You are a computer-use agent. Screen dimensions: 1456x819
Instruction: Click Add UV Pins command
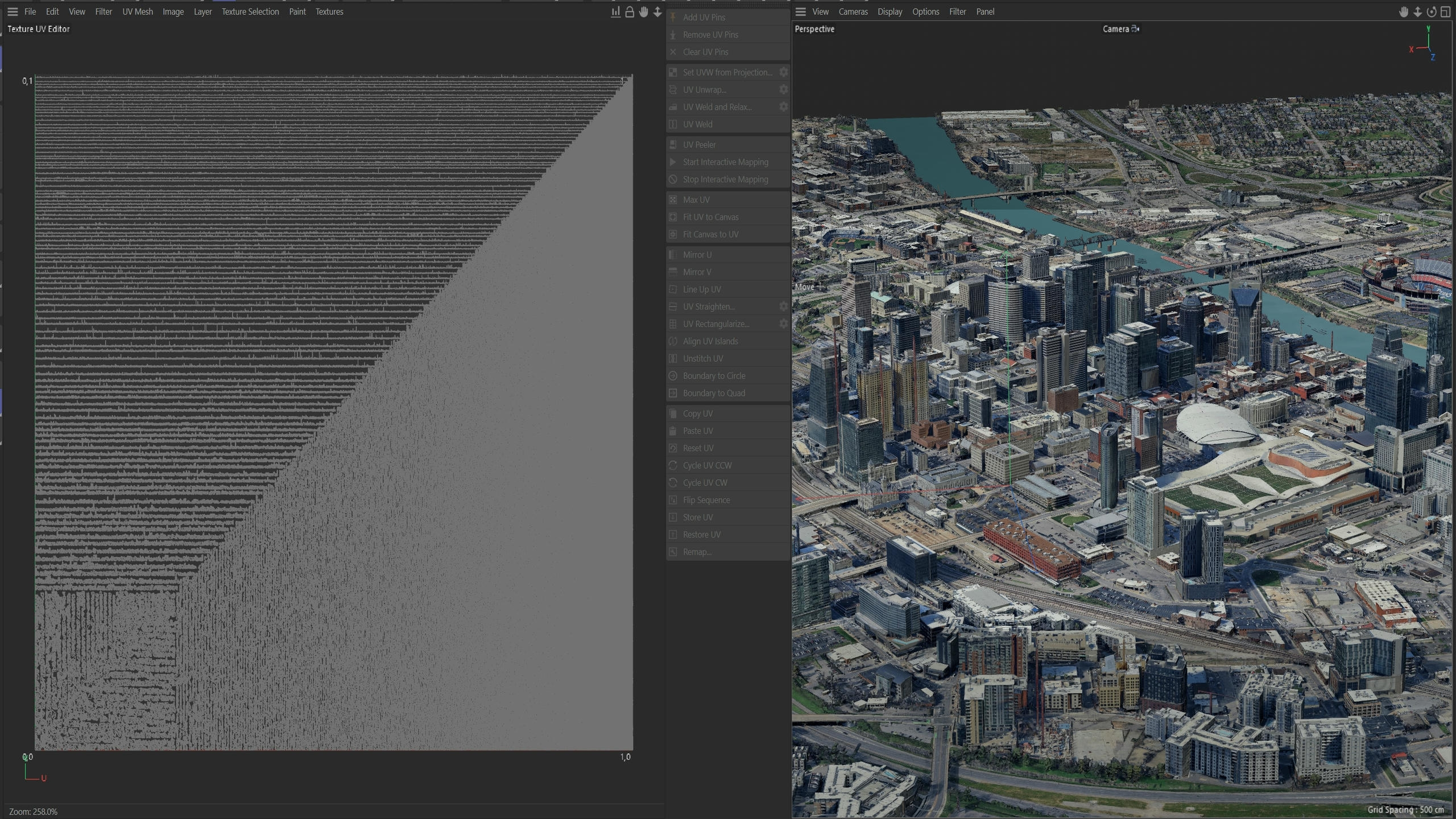coord(728,17)
